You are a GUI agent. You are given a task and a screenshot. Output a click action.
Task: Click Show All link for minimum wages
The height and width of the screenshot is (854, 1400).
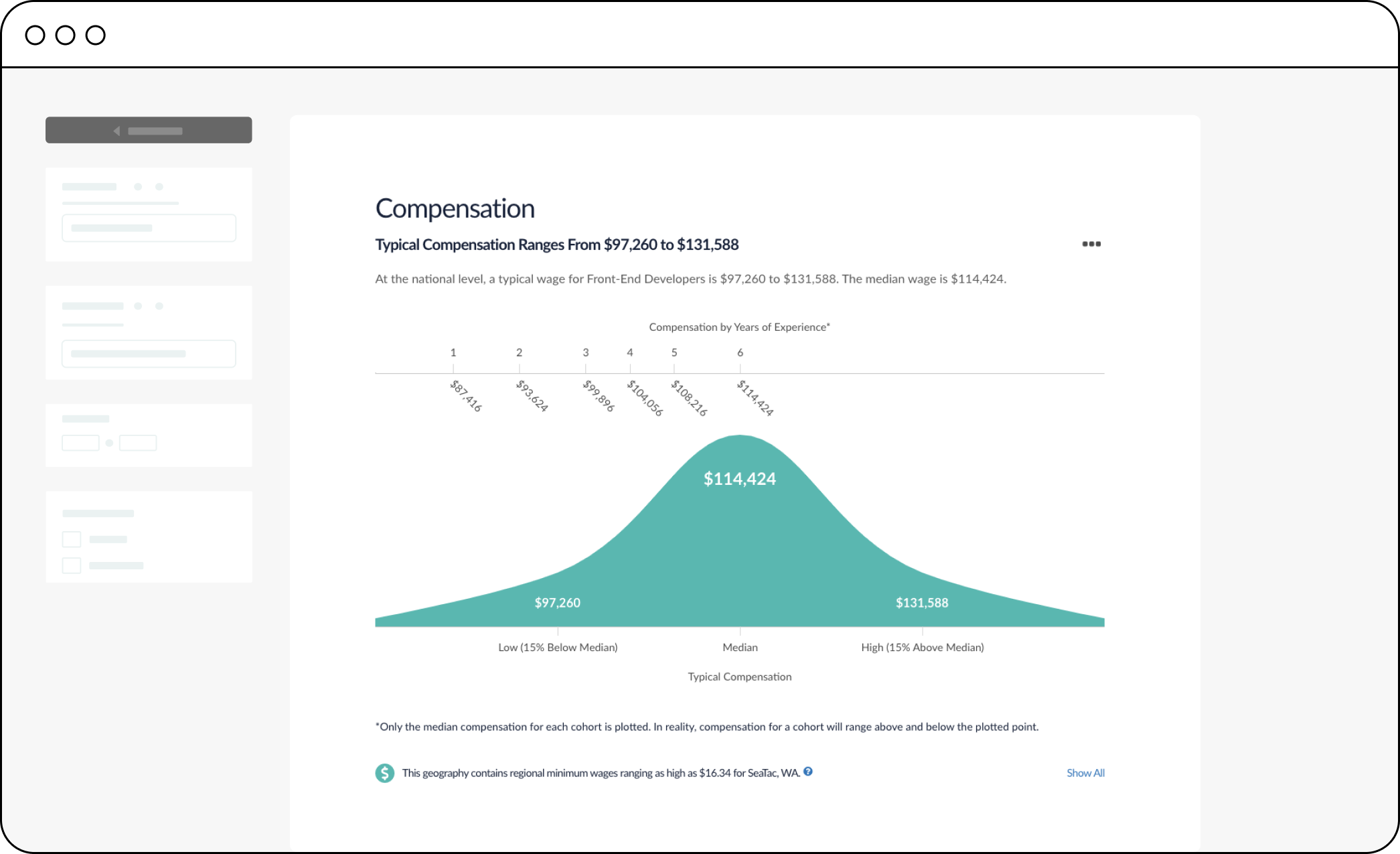pos(1085,772)
